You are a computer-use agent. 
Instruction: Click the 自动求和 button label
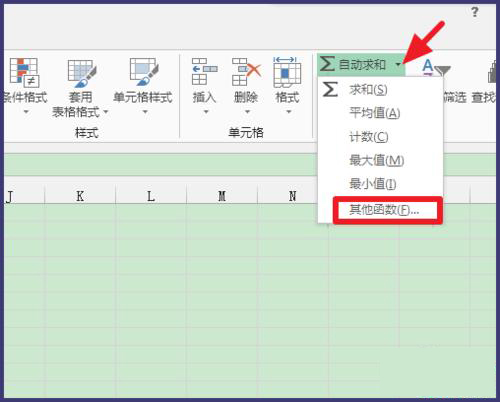point(362,64)
